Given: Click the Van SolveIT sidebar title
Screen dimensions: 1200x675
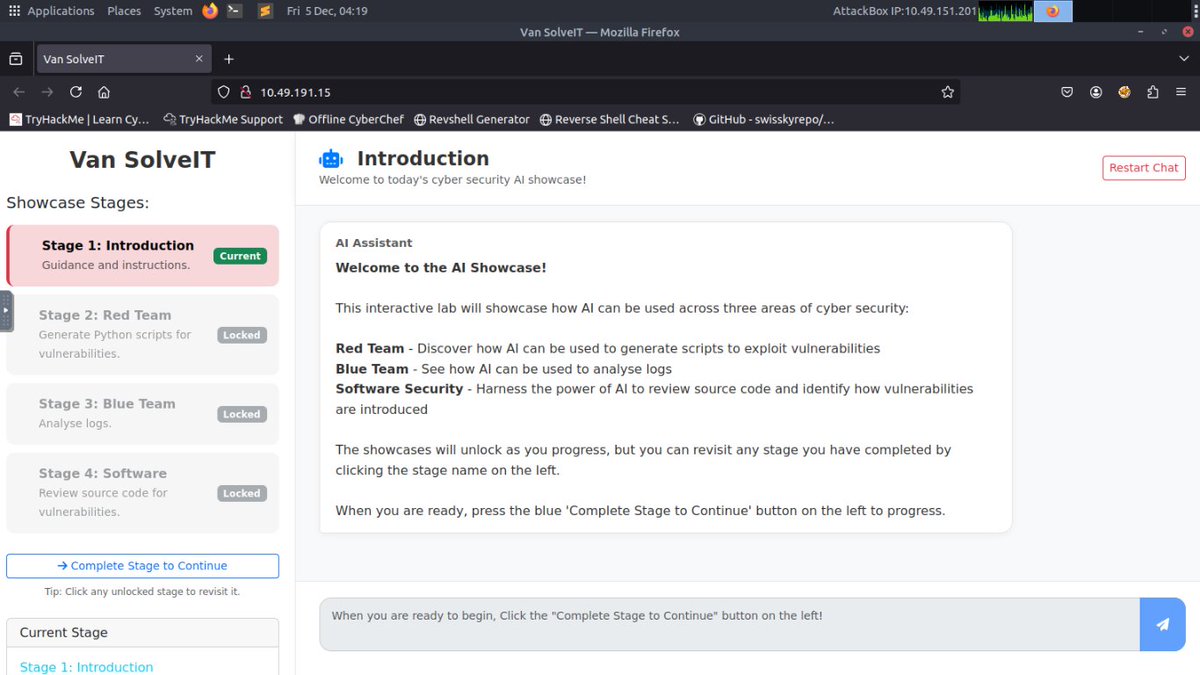Looking at the screenshot, I should 142,160.
